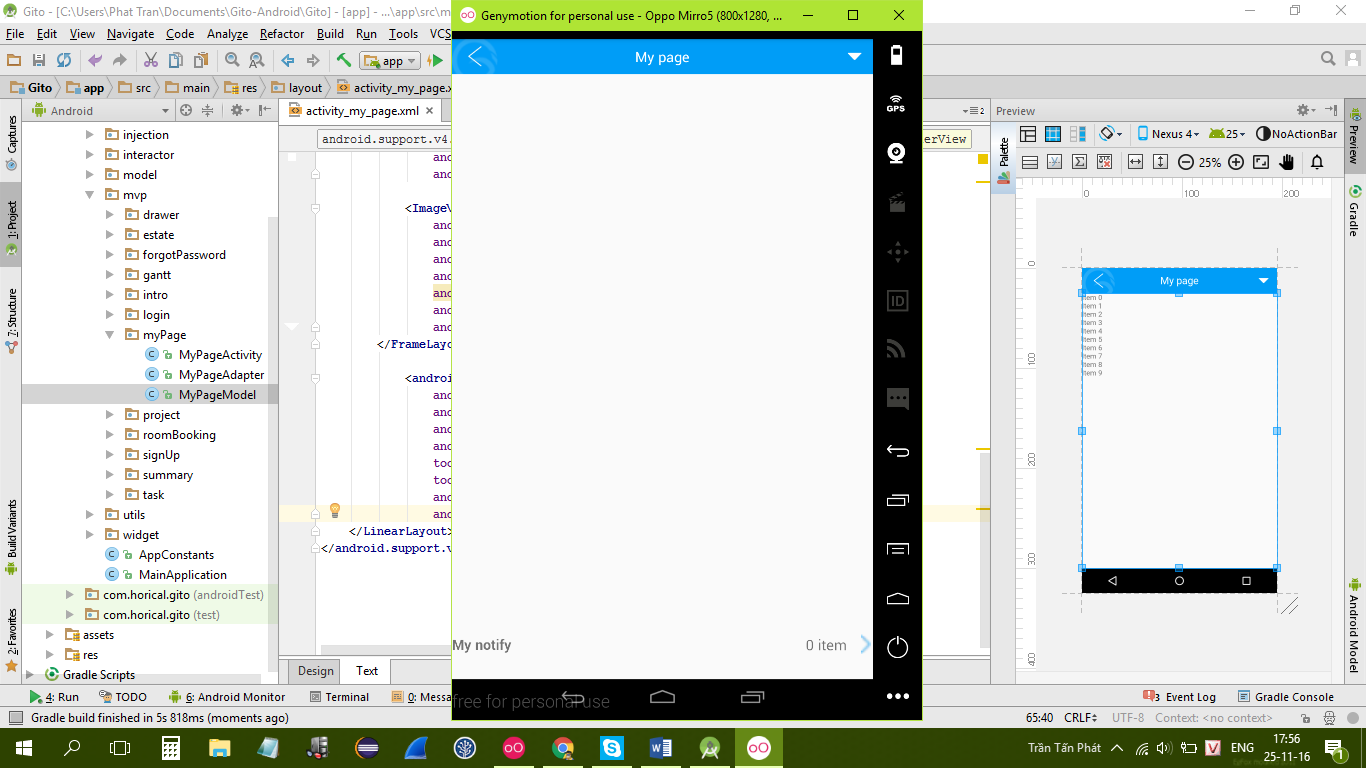Screen dimensions: 1366x768
Task: Toggle blueprint view mode in Preview
Action: tap(1053, 134)
